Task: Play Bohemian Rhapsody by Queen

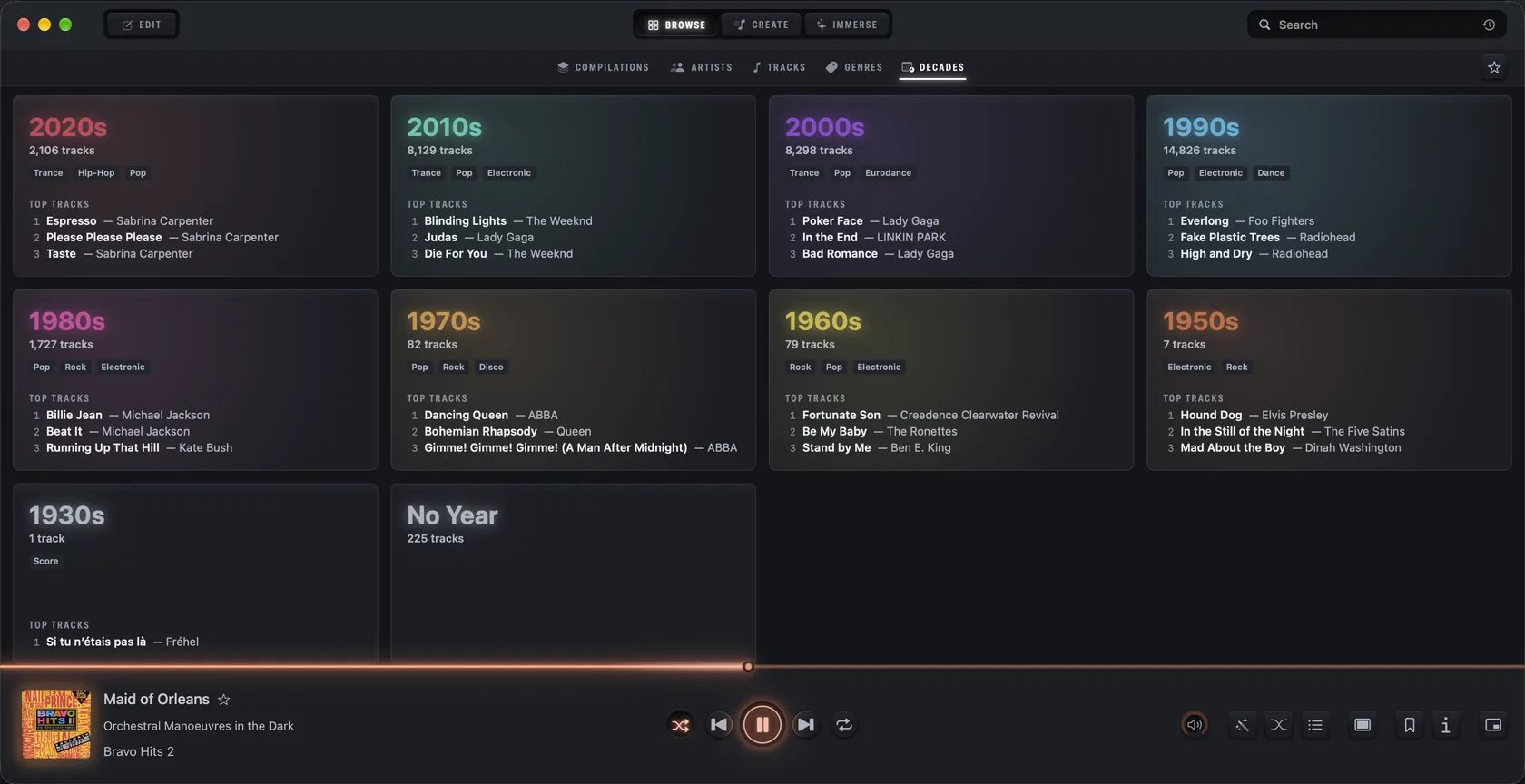Action: click(500, 432)
